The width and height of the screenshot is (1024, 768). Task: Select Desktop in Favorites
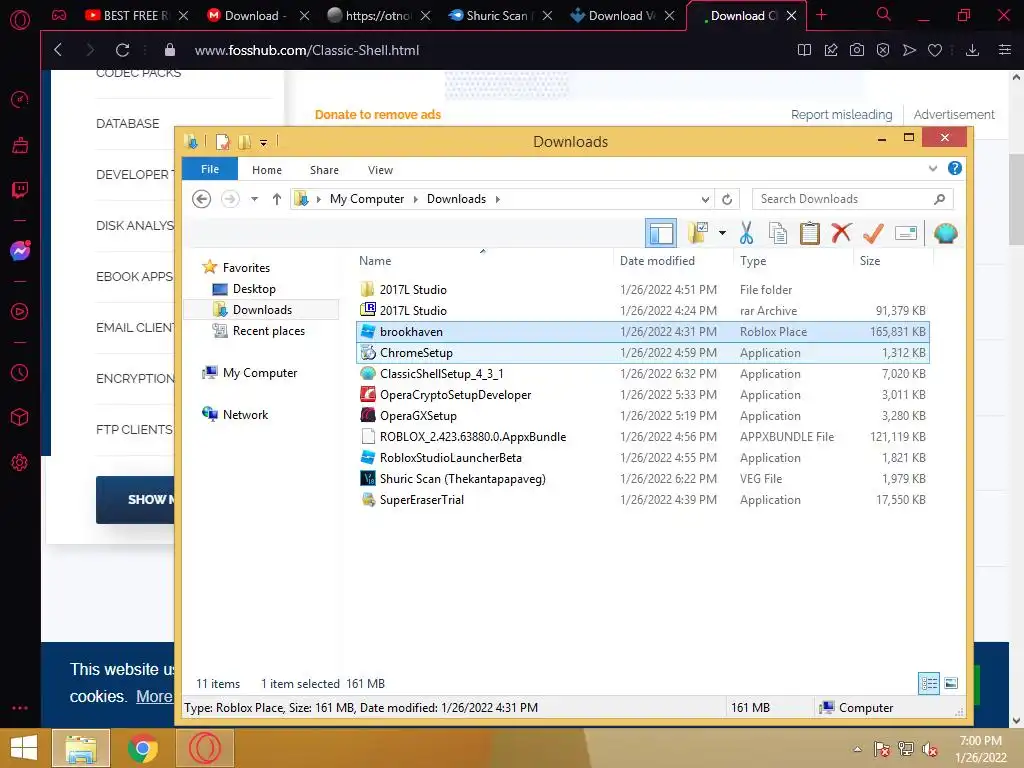[x=253, y=289]
